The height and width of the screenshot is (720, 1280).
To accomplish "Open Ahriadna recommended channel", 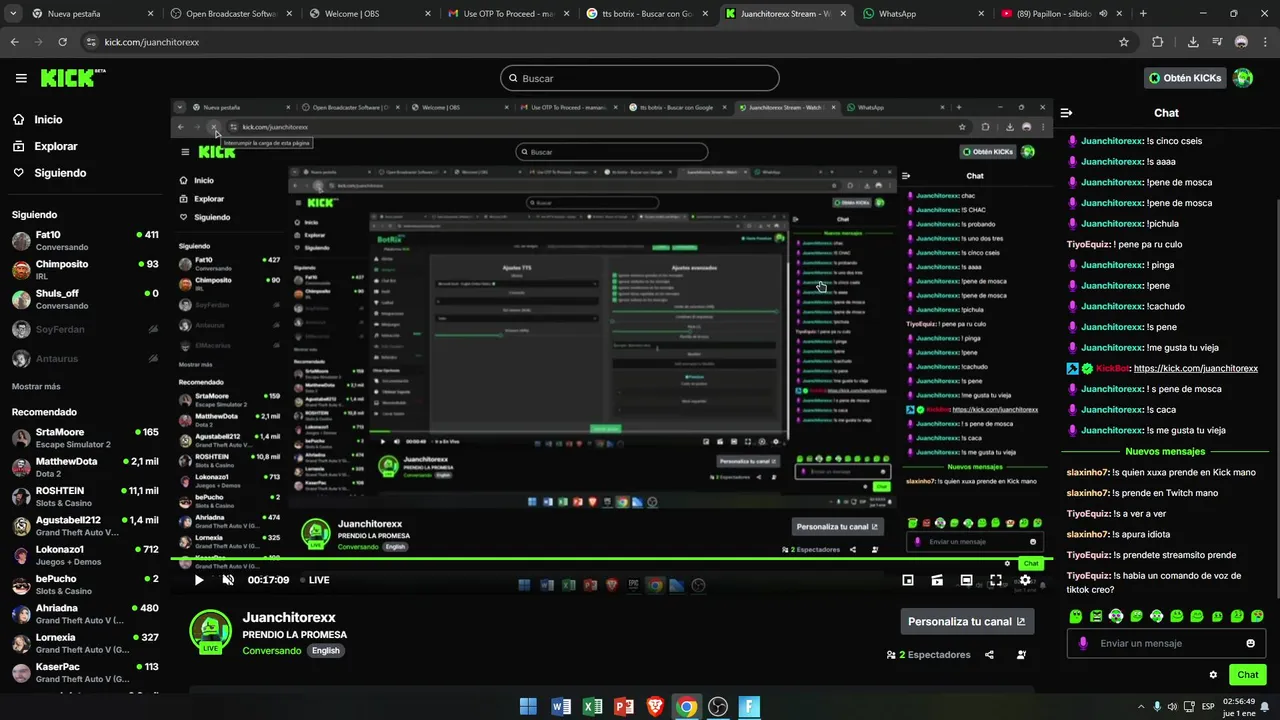I will [x=85, y=613].
